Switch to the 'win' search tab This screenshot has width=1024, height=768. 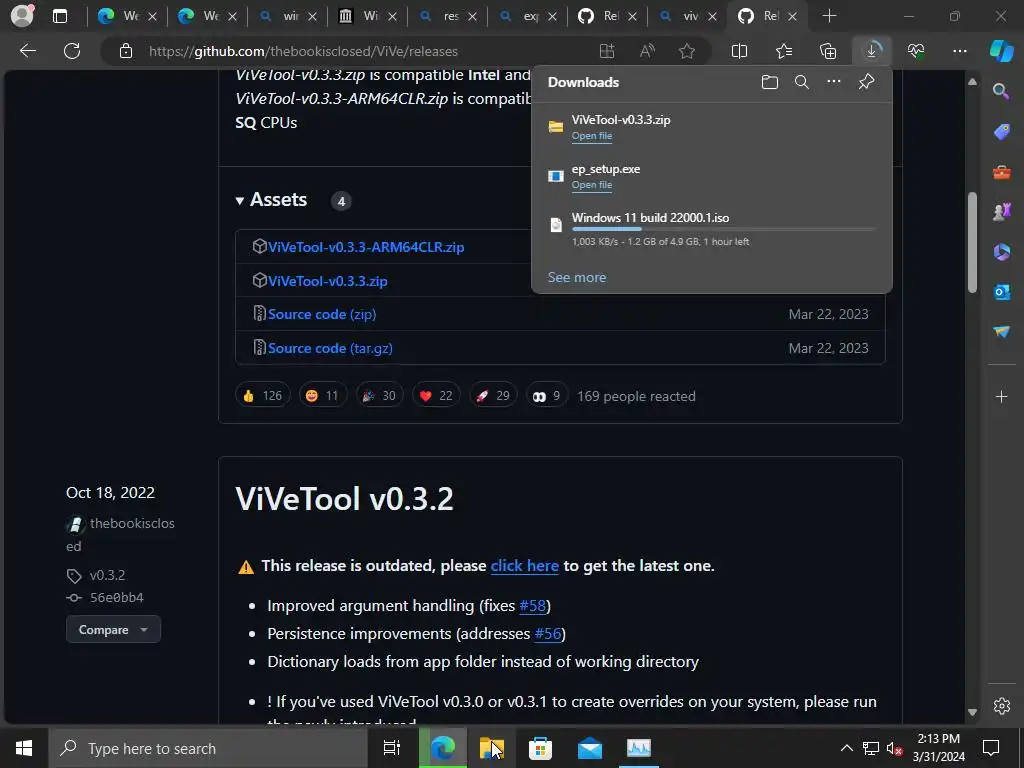(287, 16)
